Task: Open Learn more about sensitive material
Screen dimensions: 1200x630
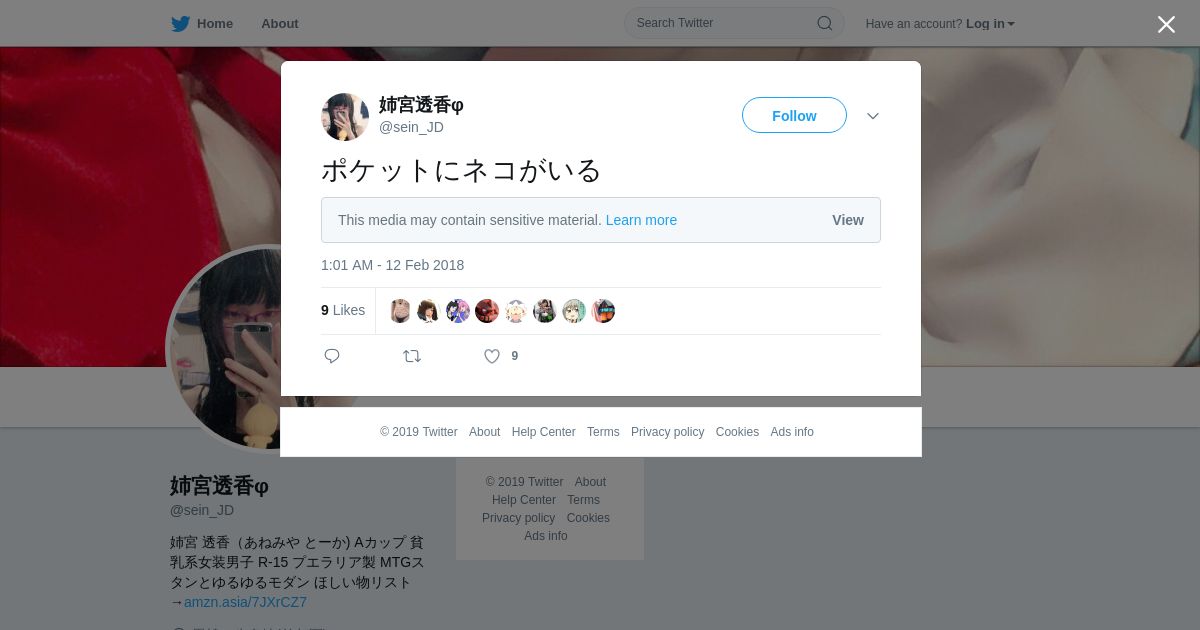Action: tap(641, 220)
